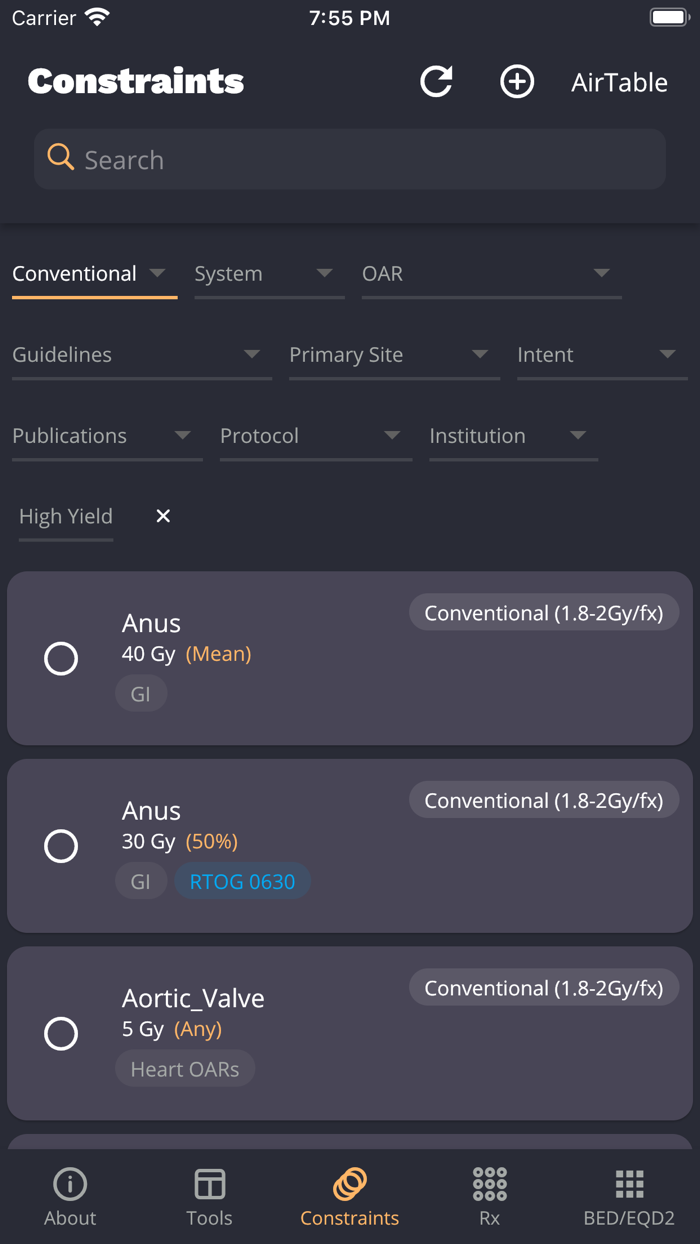The height and width of the screenshot is (1244, 700).
Task: Switch to the Constraints tab
Action: [350, 1197]
